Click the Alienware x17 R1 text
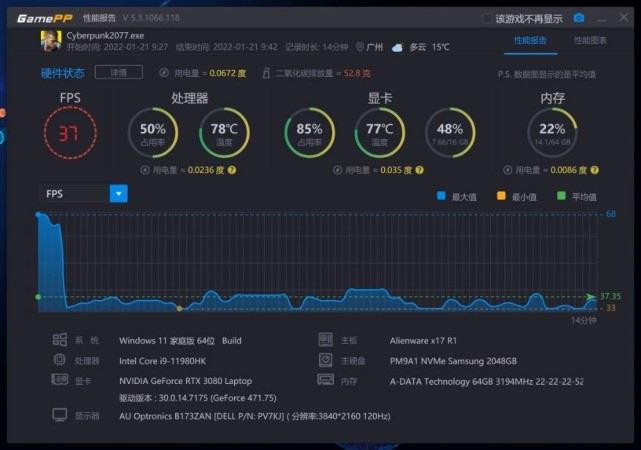Screen dimensions: 641x450 (423, 340)
